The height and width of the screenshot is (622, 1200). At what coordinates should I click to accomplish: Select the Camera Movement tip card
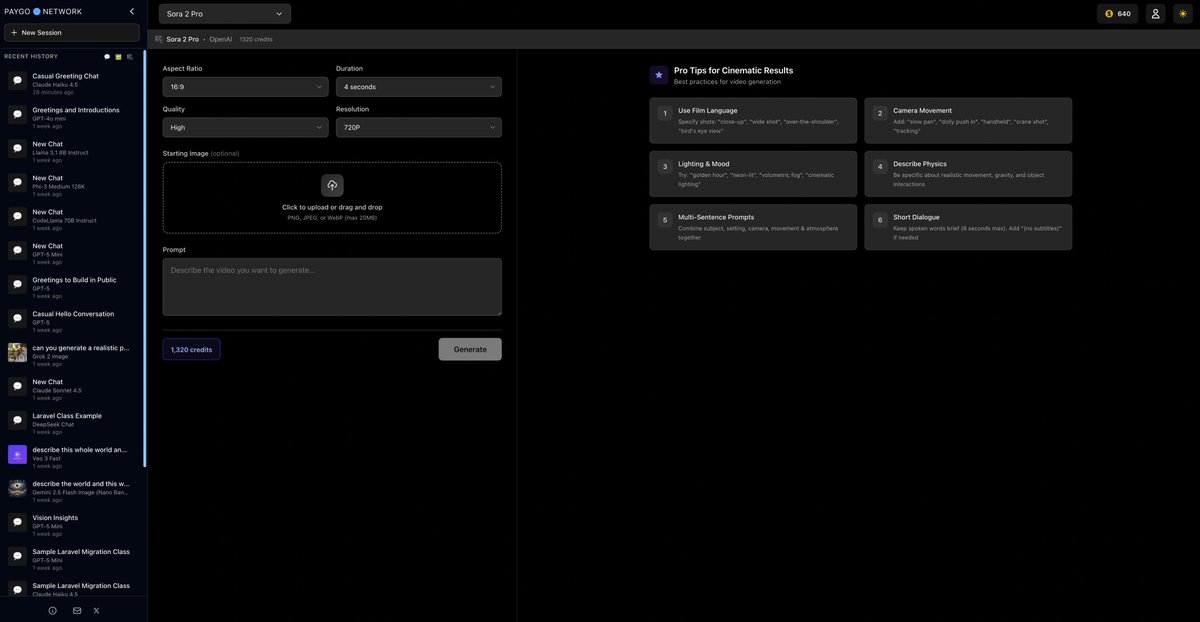968,121
